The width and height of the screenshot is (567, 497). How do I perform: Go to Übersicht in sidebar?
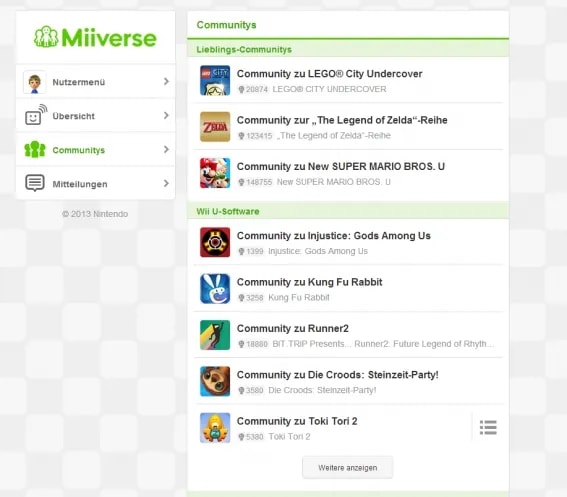coord(95,116)
